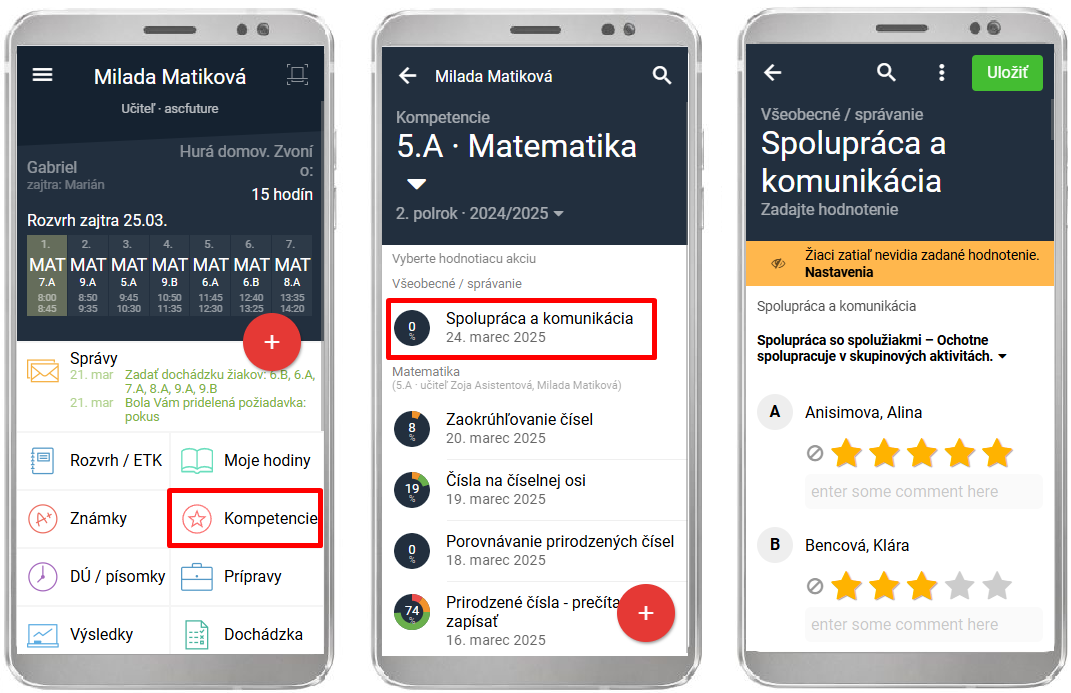Clear rating for Bencová, Klára
1071x693 pixels.
click(x=814, y=586)
